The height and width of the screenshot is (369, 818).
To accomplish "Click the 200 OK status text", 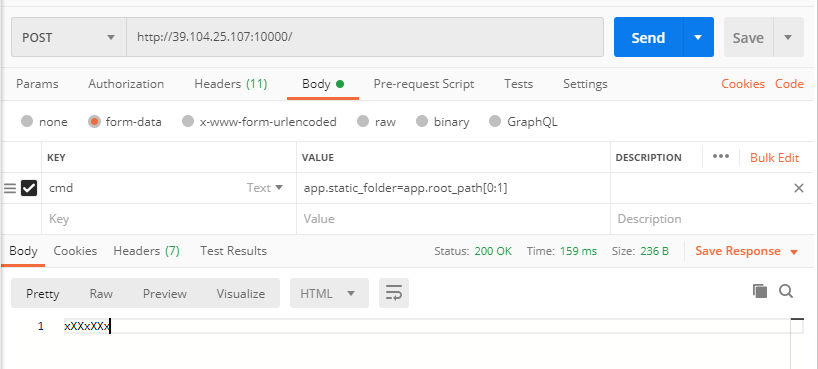I will (493, 251).
